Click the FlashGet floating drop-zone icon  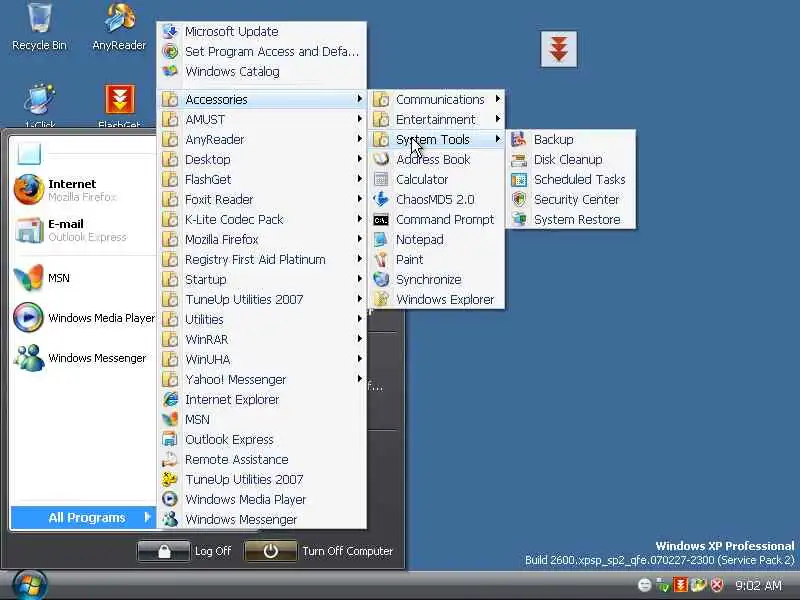pyautogui.click(x=559, y=49)
